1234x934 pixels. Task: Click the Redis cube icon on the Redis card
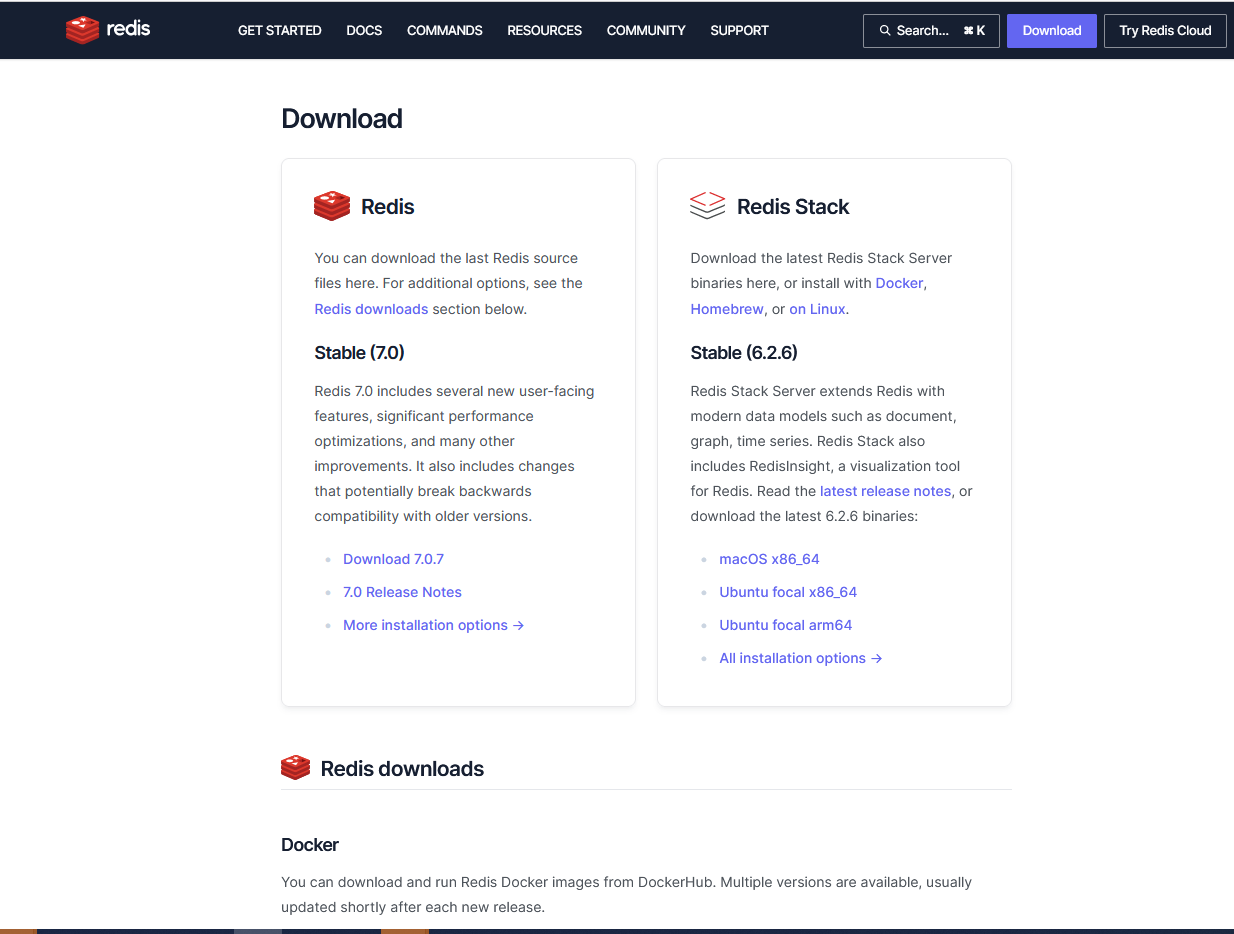[x=331, y=206]
